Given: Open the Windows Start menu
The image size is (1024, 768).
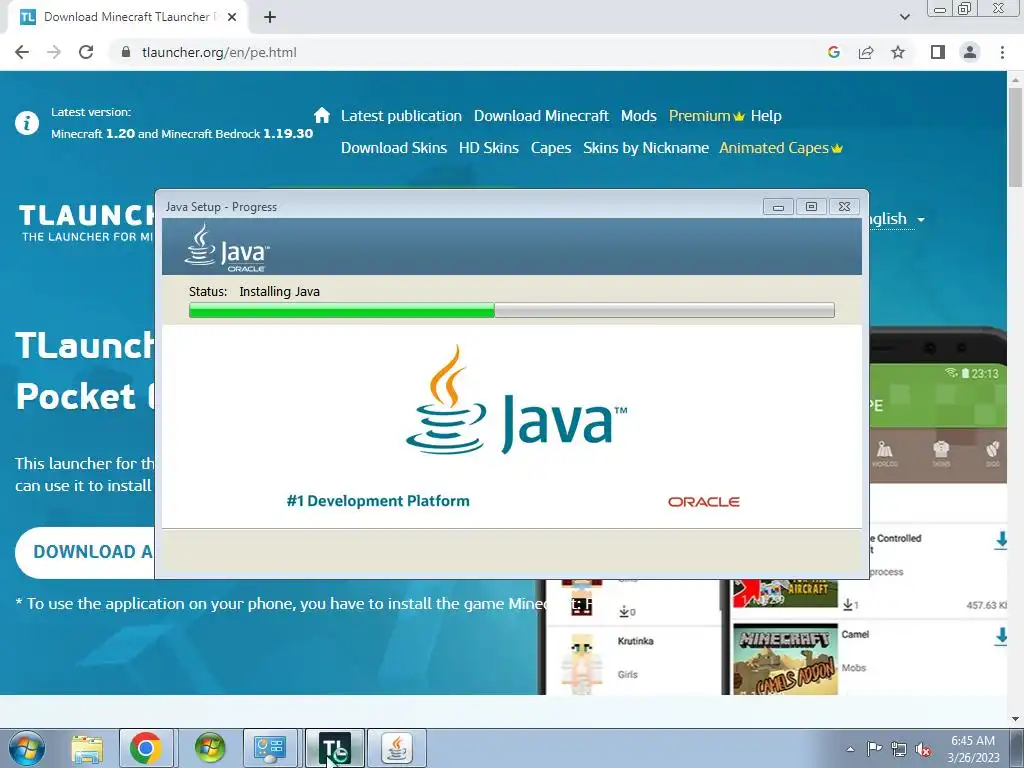Looking at the screenshot, I should pyautogui.click(x=26, y=748).
